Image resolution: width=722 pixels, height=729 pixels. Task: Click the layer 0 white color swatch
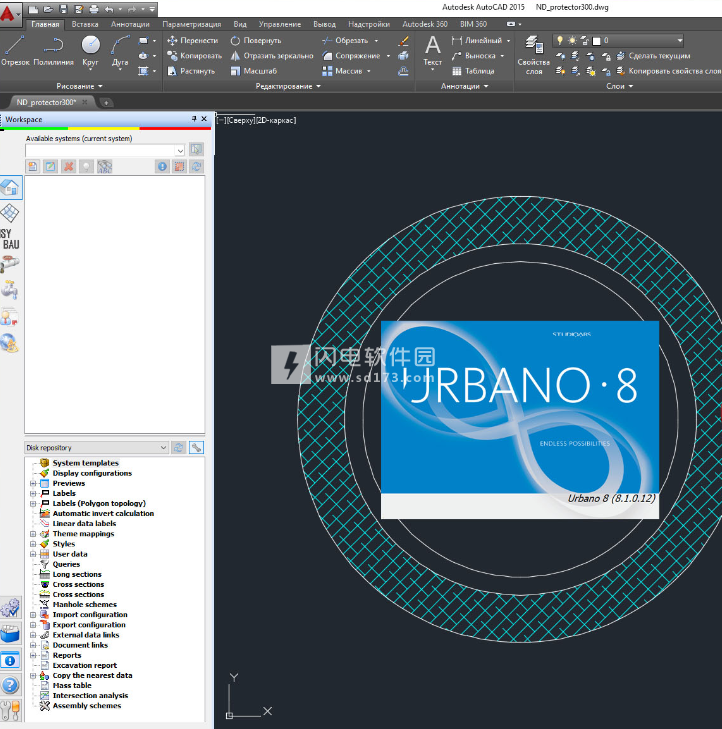[596, 41]
